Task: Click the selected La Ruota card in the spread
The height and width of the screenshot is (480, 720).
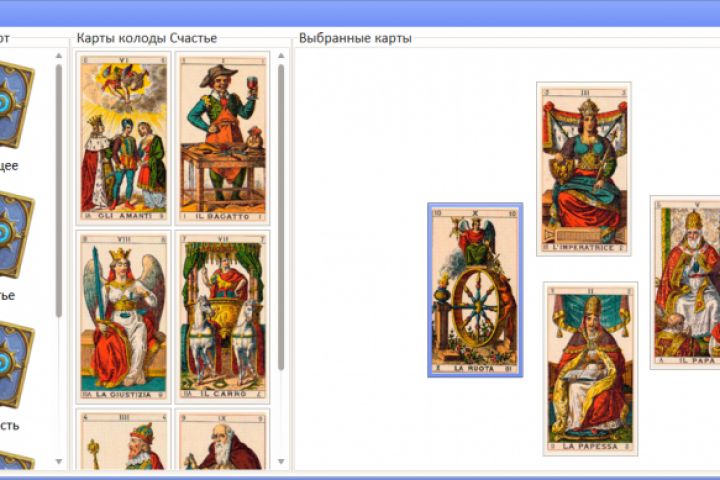Action: click(x=475, y=290)
